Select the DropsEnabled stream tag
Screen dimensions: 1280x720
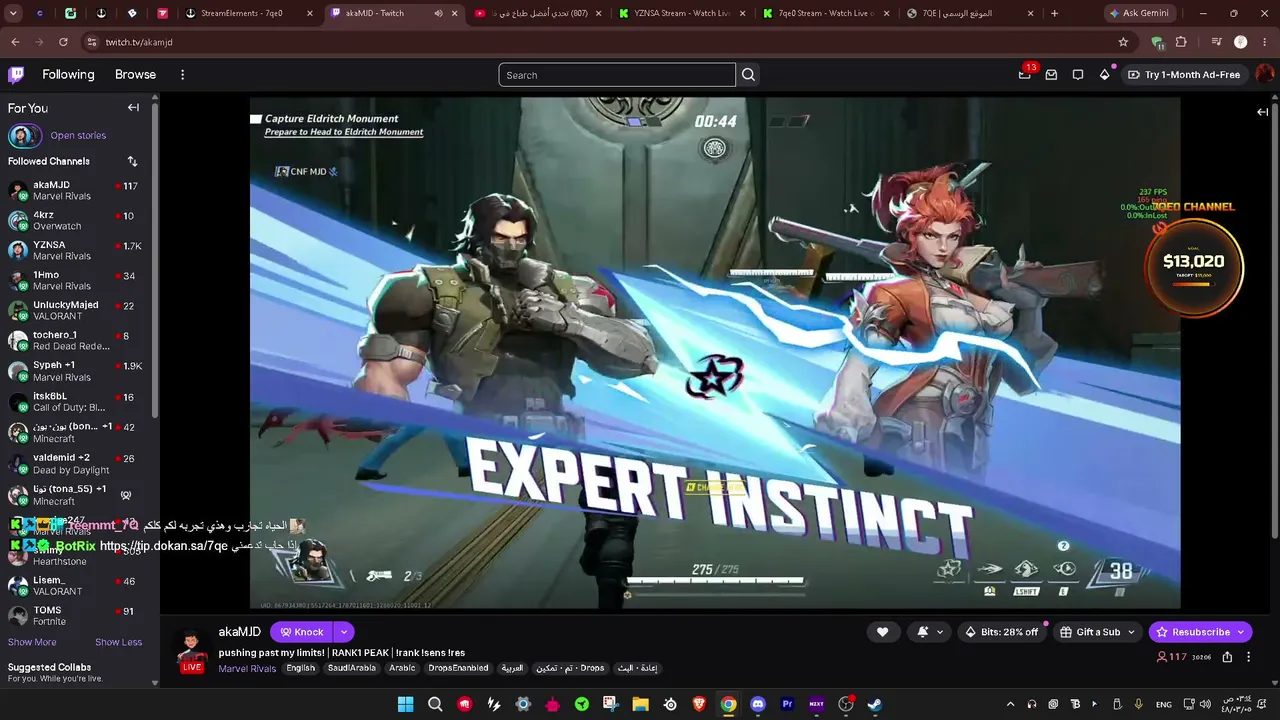458,668
